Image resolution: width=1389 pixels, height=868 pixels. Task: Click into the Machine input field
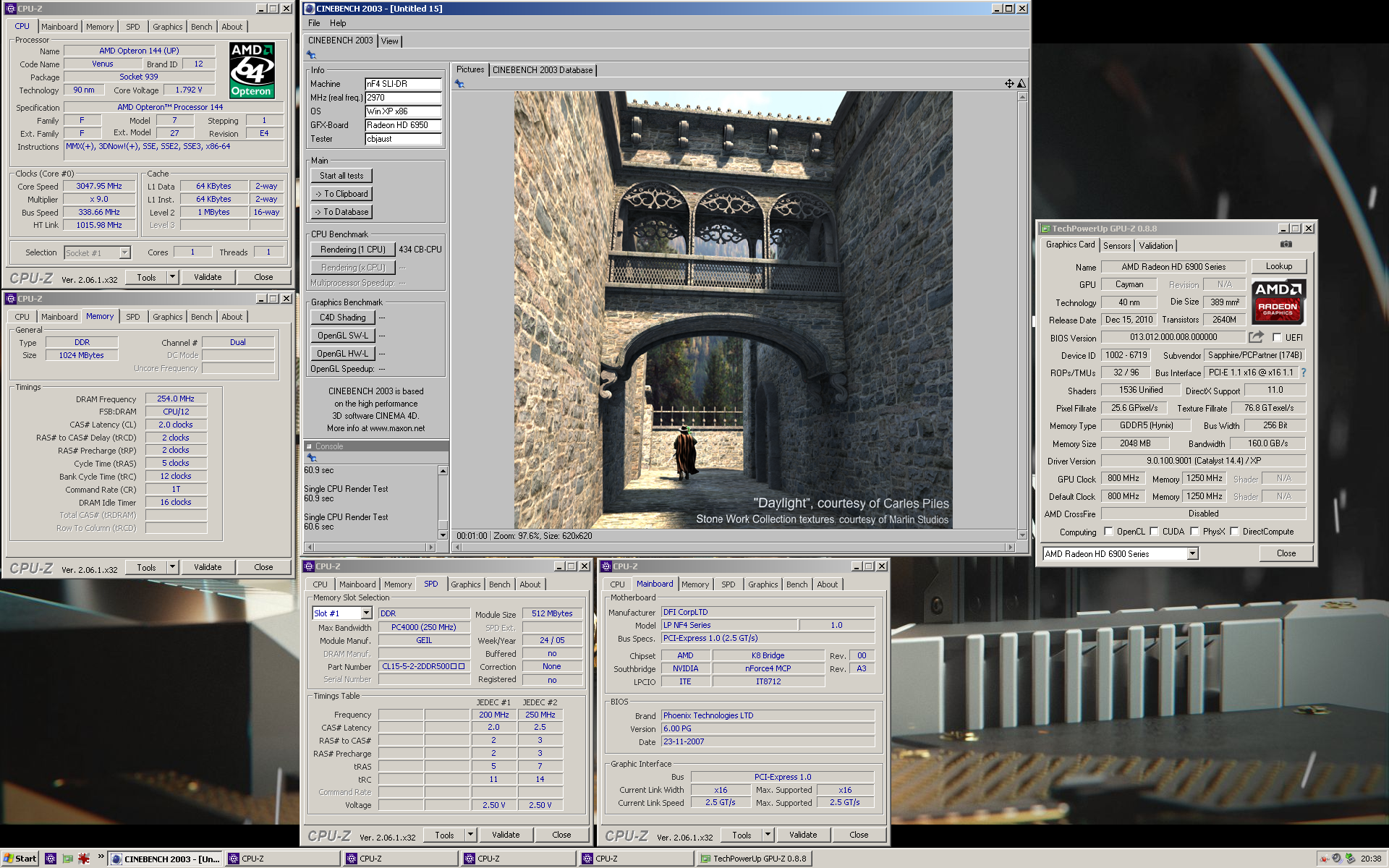coord(403,84)
